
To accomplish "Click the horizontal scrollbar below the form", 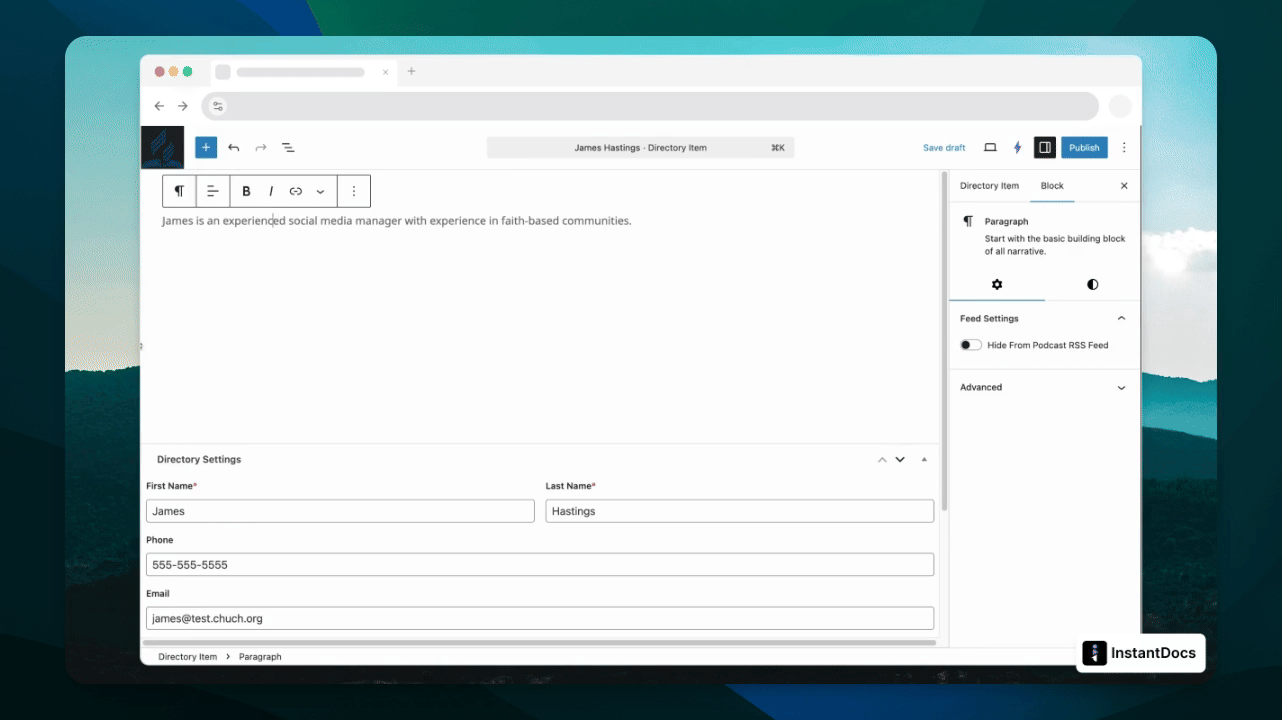I will pyautogui.click(x=540, y=642).
